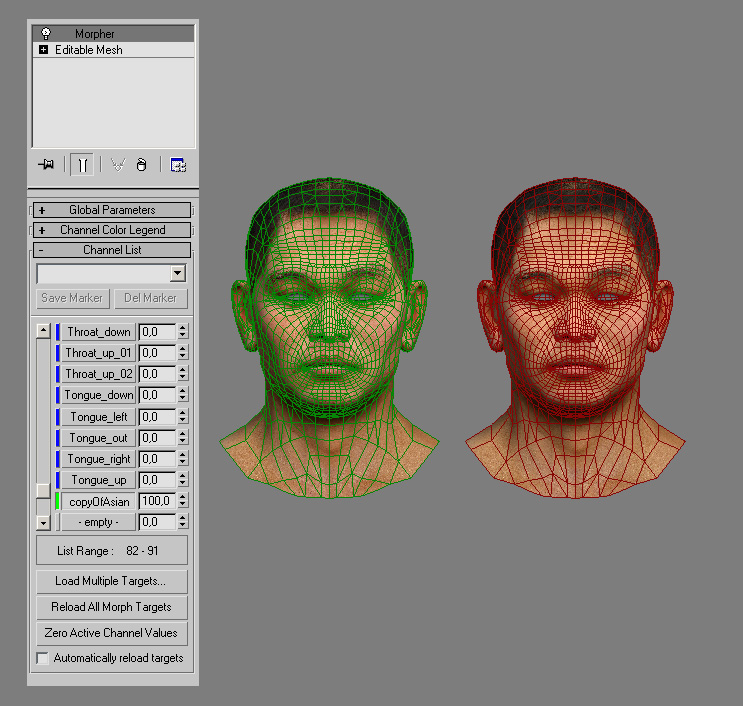Viewport: 743px width, 706px height.
Task: Expand the Editable Mesh plus box
Action: pyautogui.click(x=43, y=49)
